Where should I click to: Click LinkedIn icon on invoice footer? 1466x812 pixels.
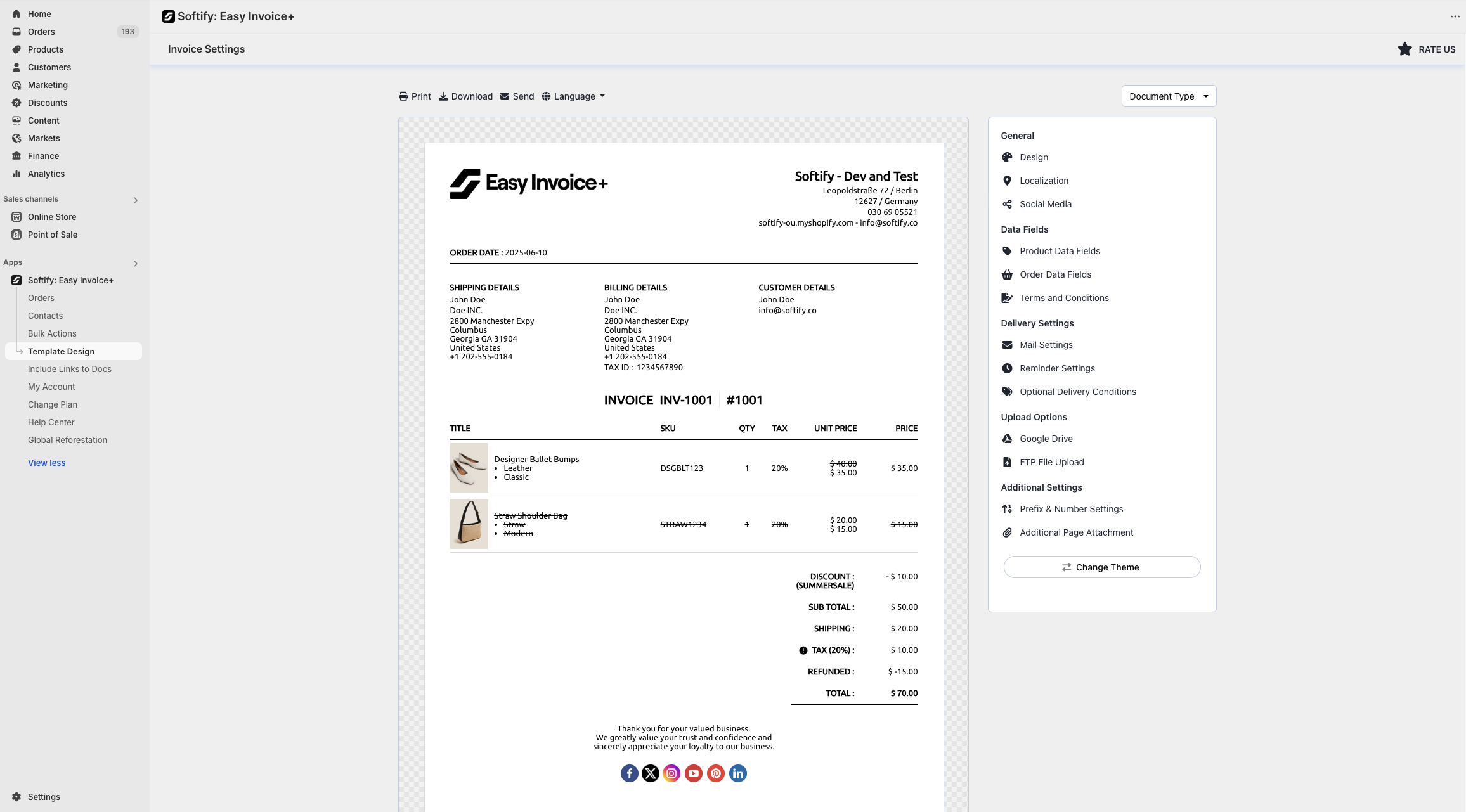(x=738, y=773)
